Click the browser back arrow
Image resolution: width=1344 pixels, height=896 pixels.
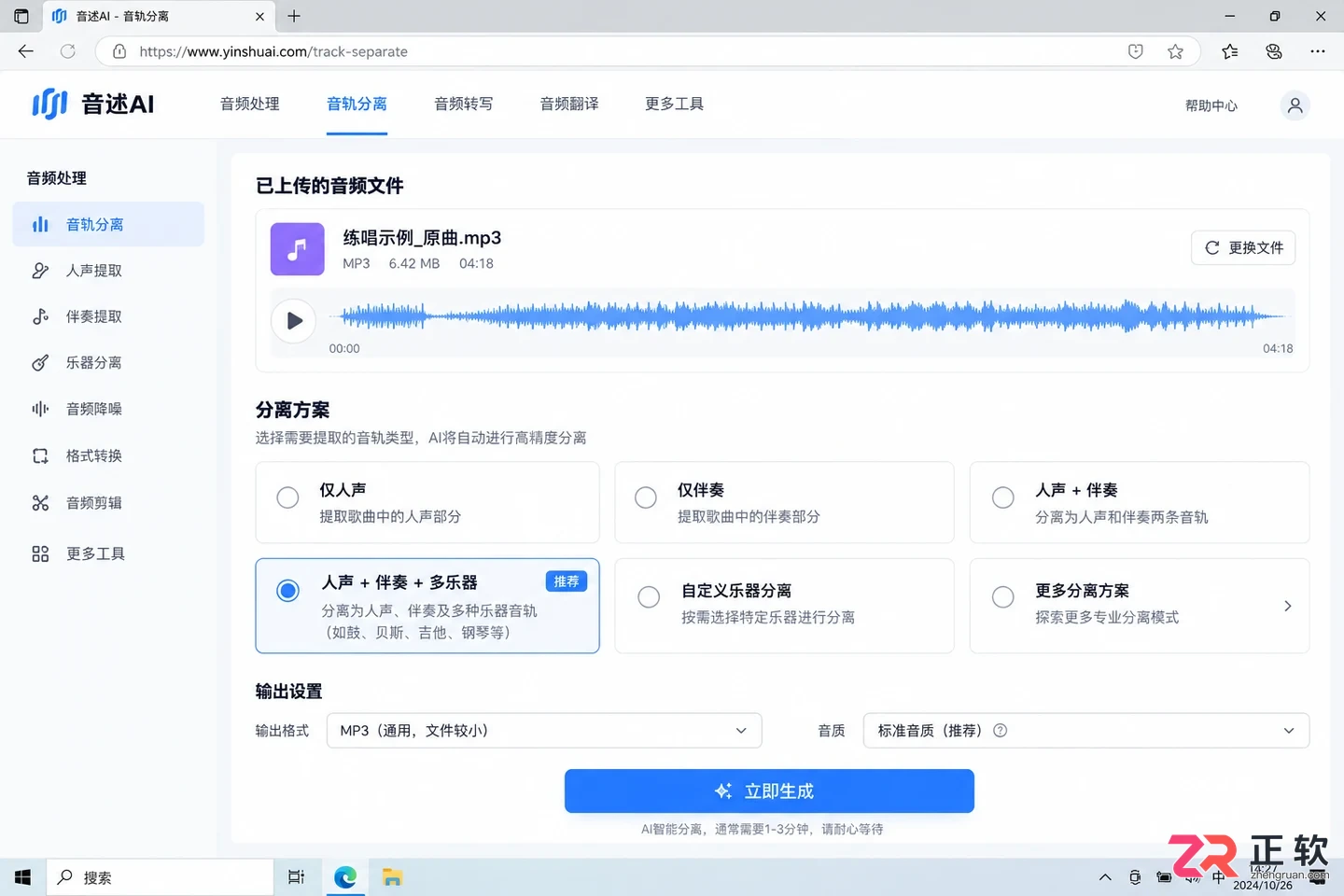pos(26,51)
